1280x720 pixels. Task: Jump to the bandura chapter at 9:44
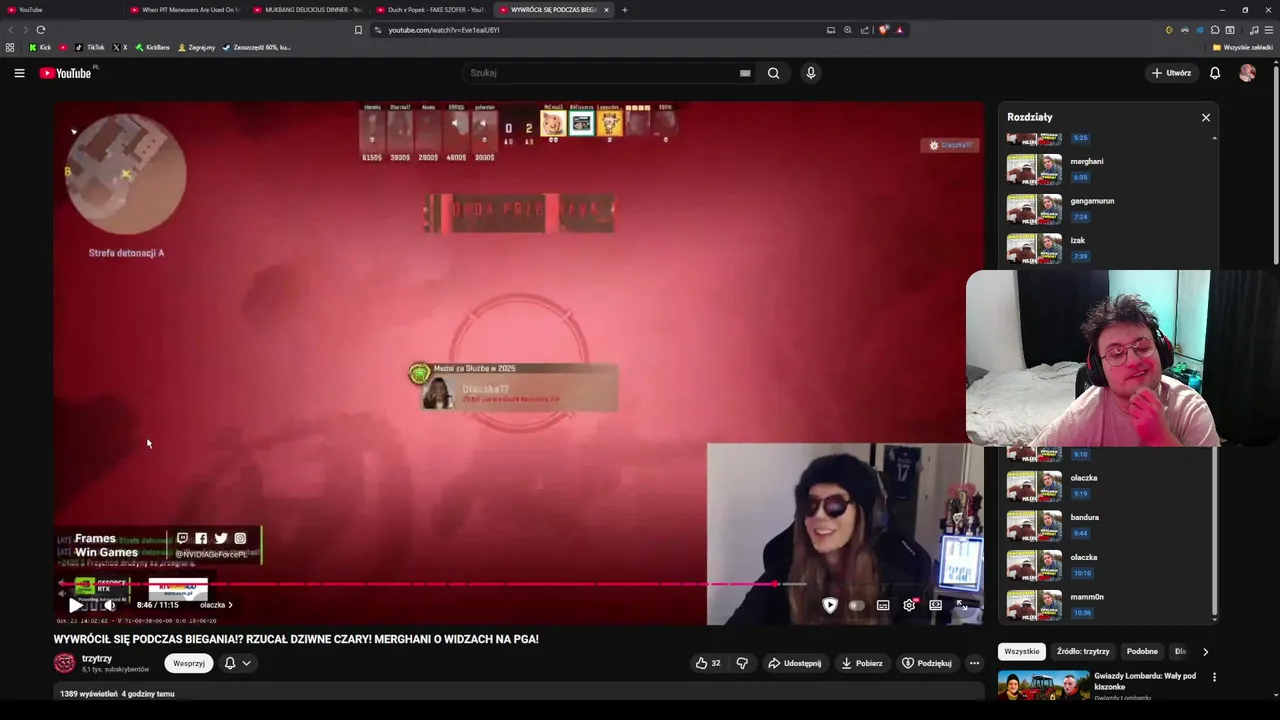[x=1110, y=525]
